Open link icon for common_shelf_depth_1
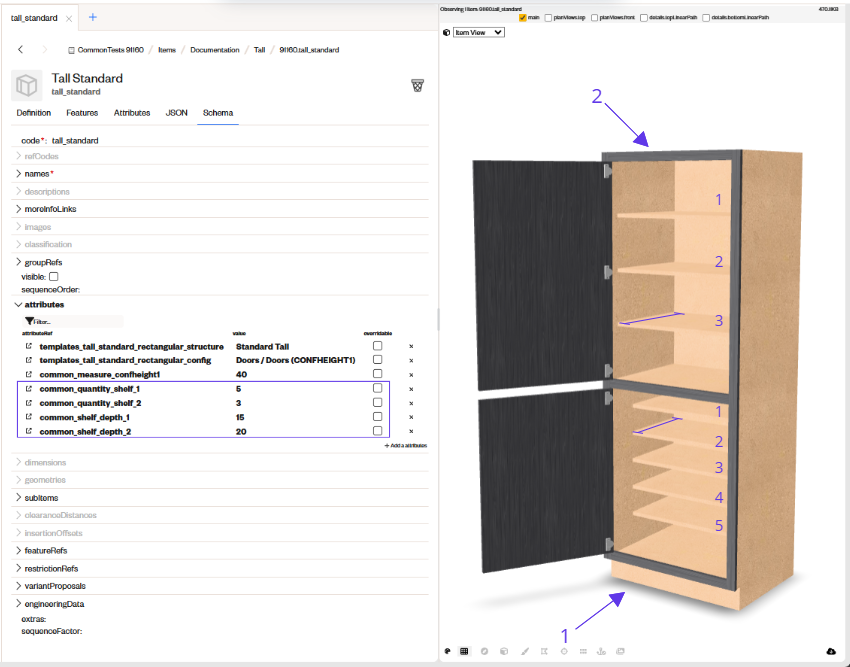This screenshot has height=667, width=850. pyautogui.click(x=29, y=417)
